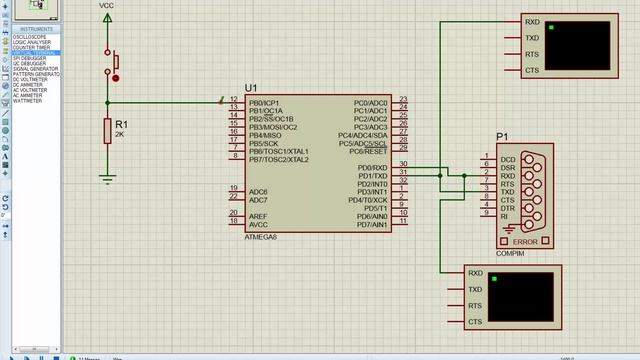Select the Text Script mode tool
The height and width of the screenshot is (360, 640).
pos(5,23)
